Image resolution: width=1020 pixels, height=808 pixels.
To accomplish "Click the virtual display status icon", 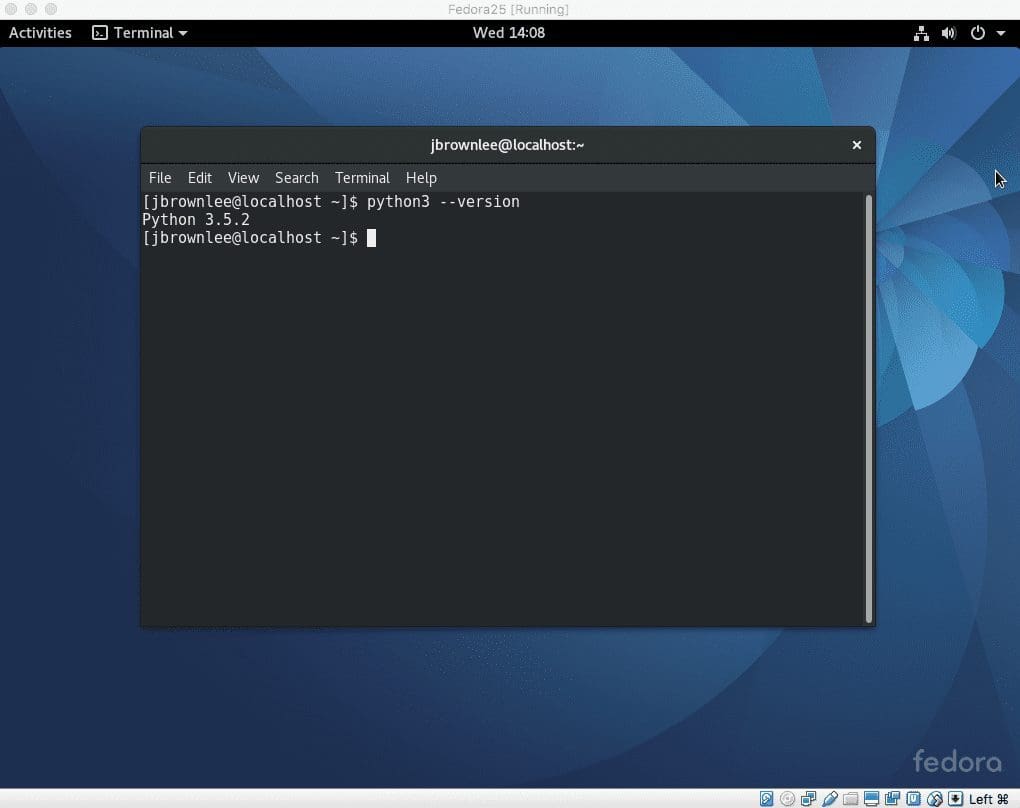I will point(872,798).
